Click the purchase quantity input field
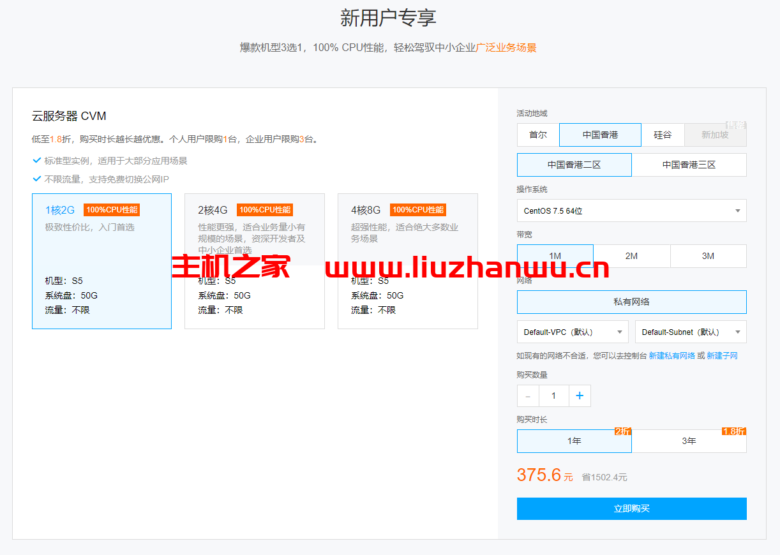 pyautogui.click(x=554, y=396)
